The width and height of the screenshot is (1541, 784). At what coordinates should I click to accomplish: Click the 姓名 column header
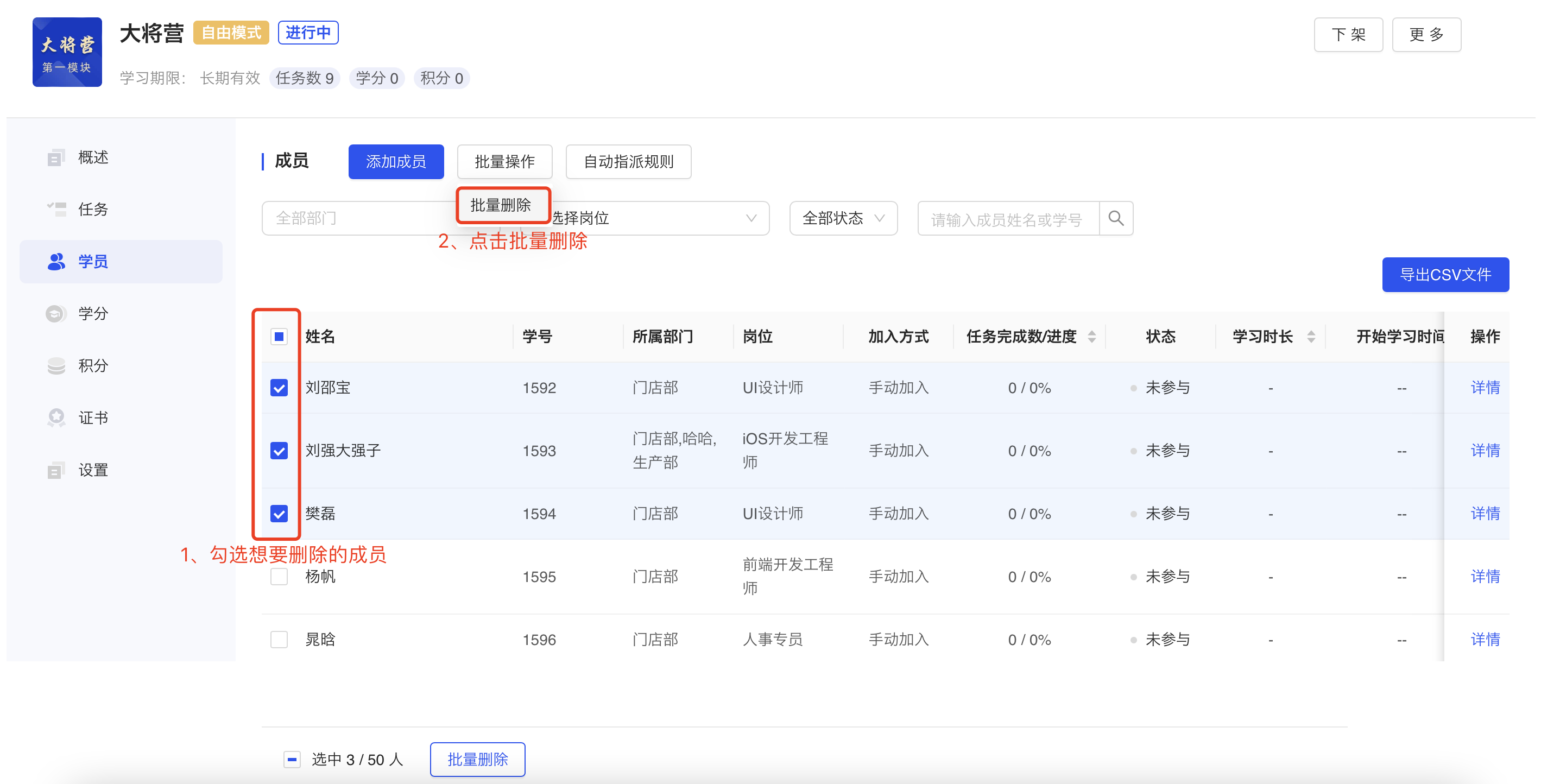point(320,337)
